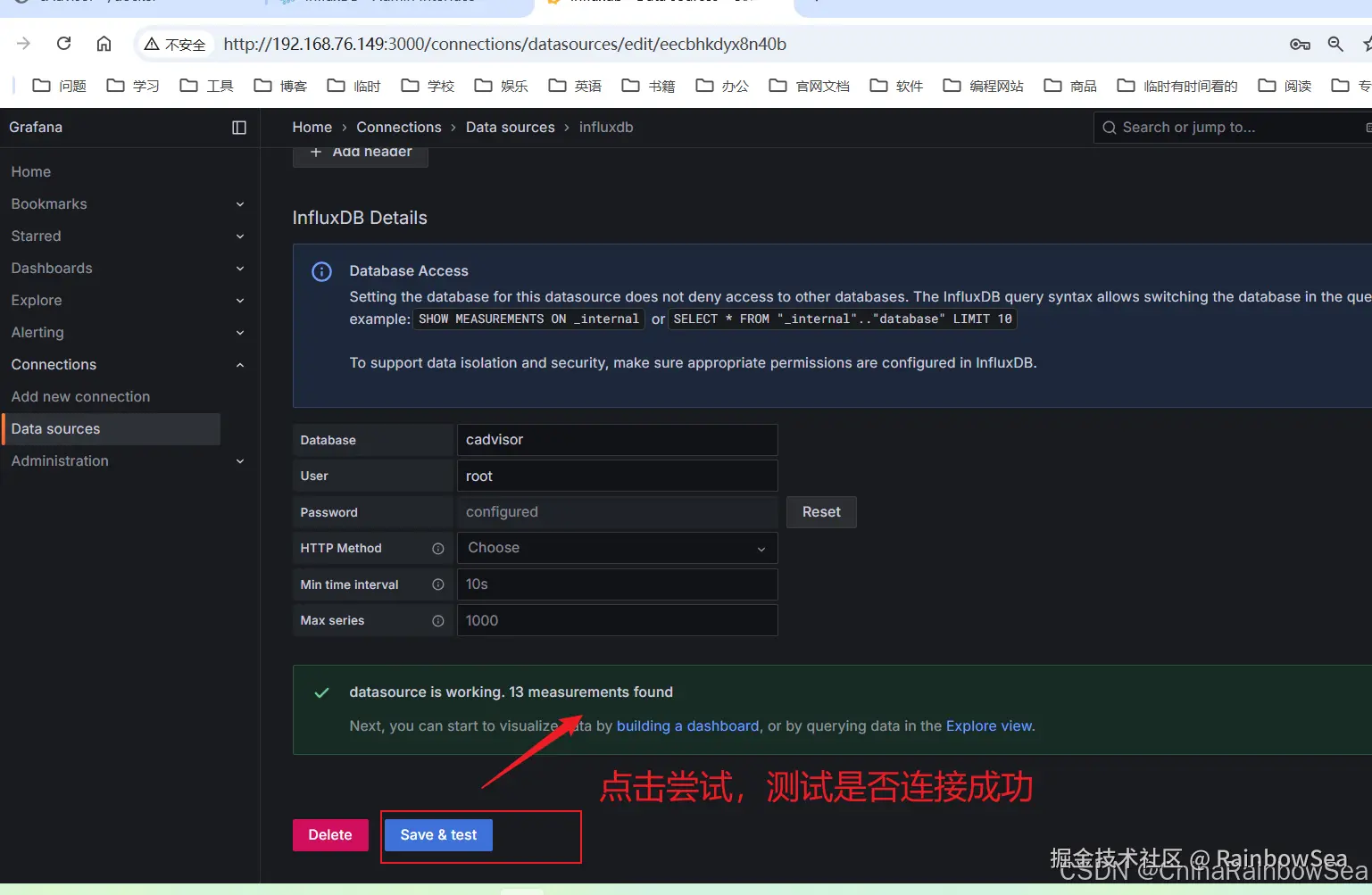
Task: Open the 软件 bookmark folder
Action: coord(897,86)
